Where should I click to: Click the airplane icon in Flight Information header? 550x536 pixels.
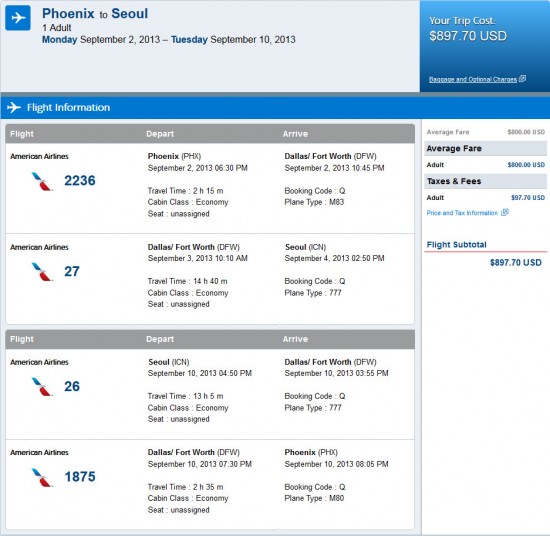14,107
